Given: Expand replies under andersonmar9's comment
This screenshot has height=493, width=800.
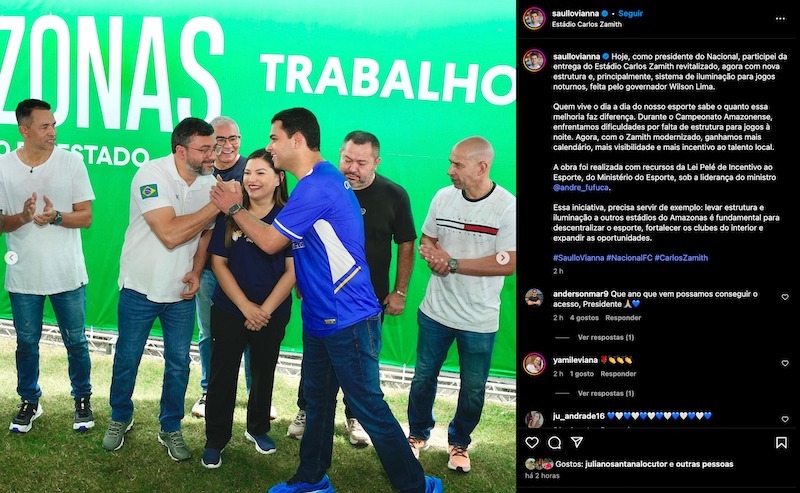Looking at the screenshot, I should [x=606, y=337].
